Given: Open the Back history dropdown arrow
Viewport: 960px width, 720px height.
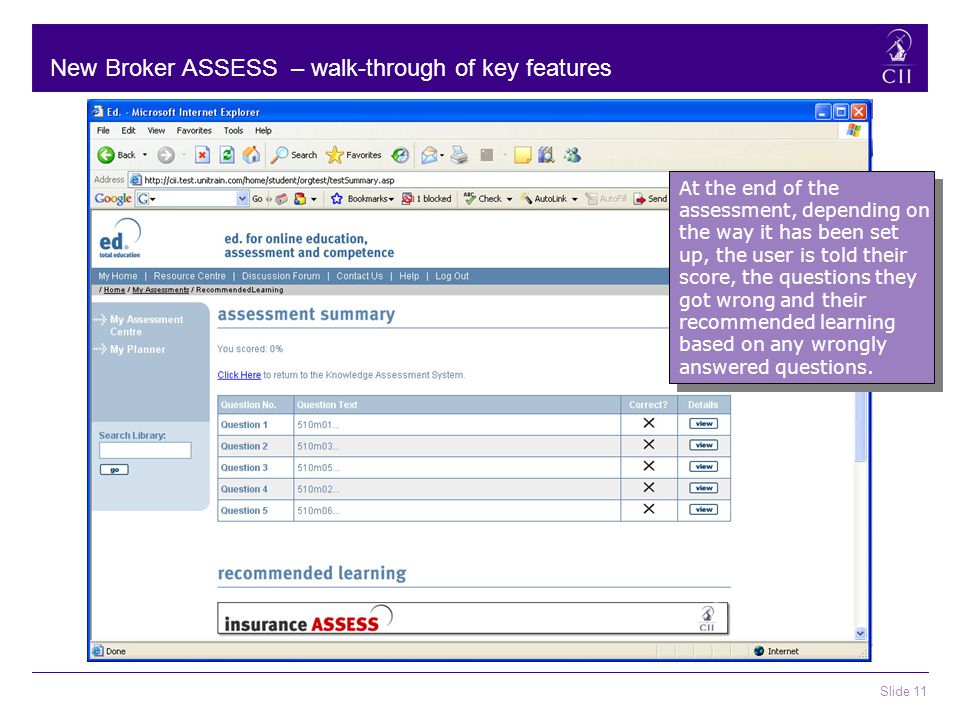Looking at the screenshot, I should point(145,155).
